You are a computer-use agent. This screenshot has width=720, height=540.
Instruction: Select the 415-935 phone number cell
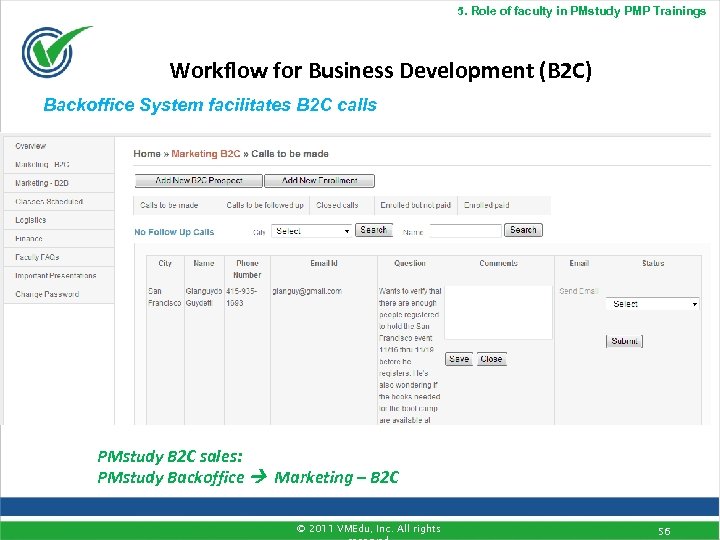(242, 297)
